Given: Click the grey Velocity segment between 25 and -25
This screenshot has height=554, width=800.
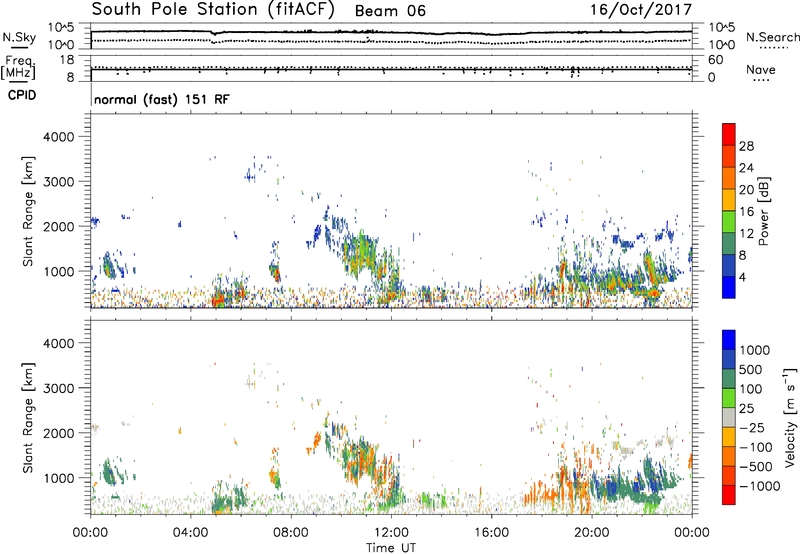Looking at the screenshot, I should 729,418.
